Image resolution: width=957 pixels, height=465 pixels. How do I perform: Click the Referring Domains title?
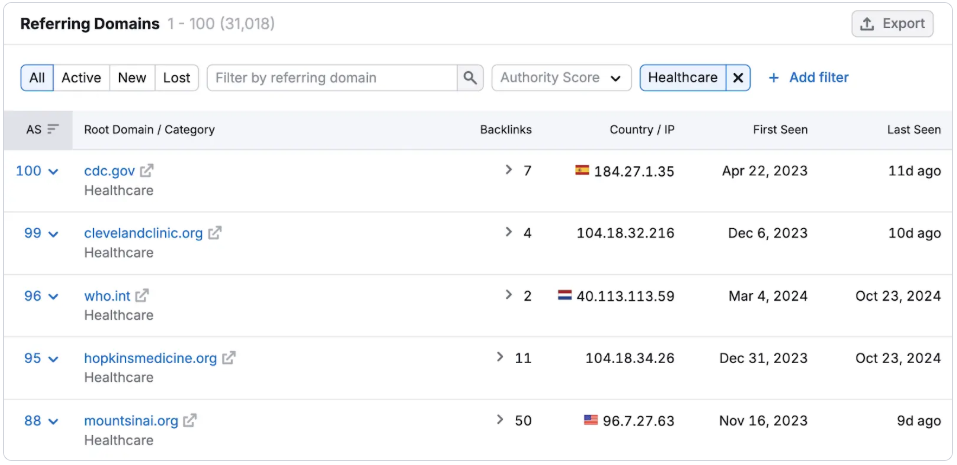90,24
